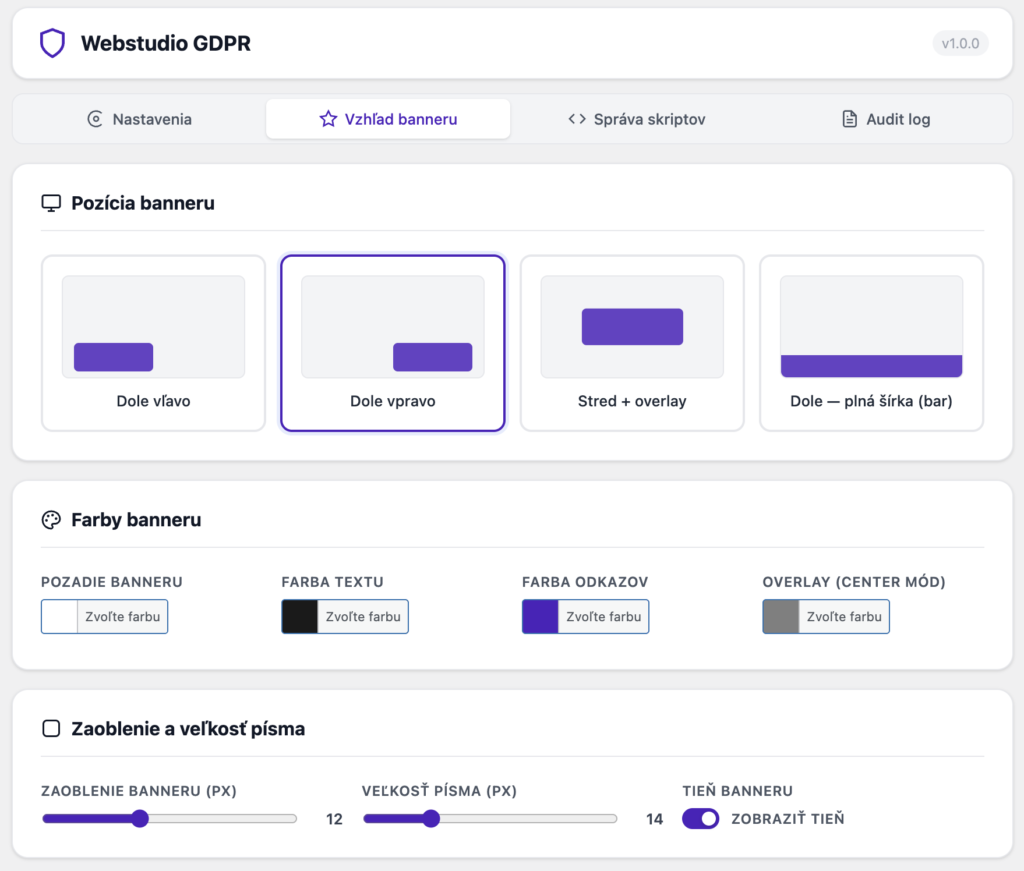The width and height of the screenshot is (1024, 871).
Task: Click the monitor icon next to Pozícia banneru
Action: pos(50,202)
